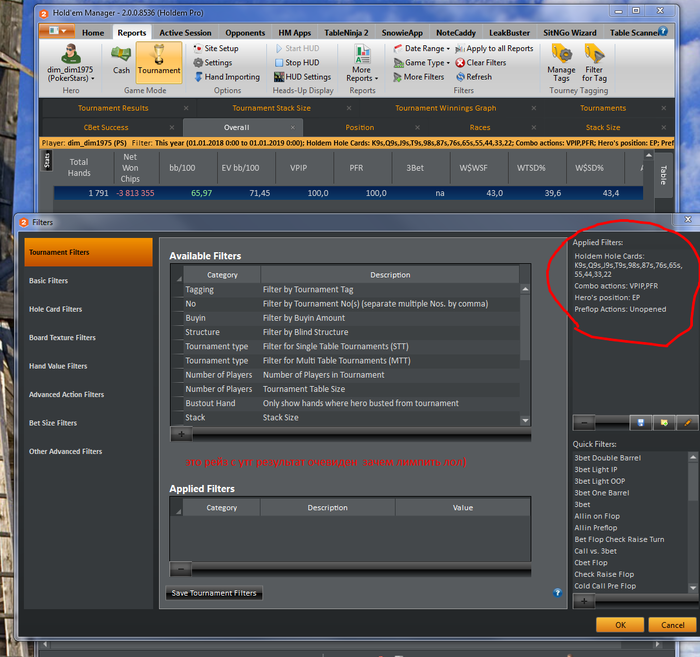
Task: Sort by the VPIP column header
Action: pyautogui.click(x=298, y=168)
